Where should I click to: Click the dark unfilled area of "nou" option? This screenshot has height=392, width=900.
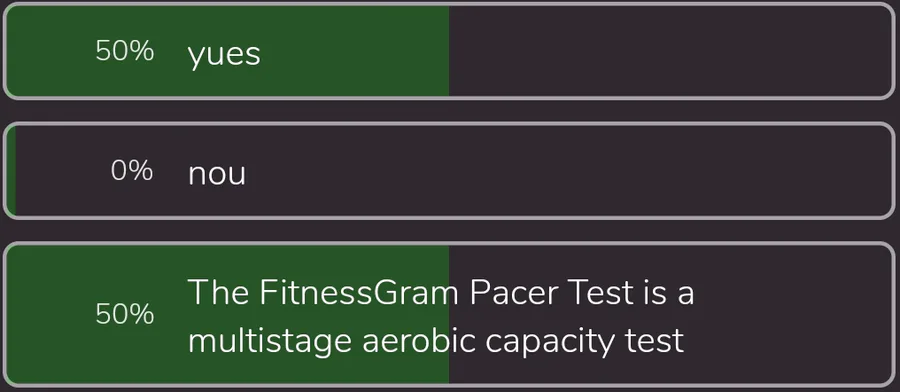click(455, 170)
